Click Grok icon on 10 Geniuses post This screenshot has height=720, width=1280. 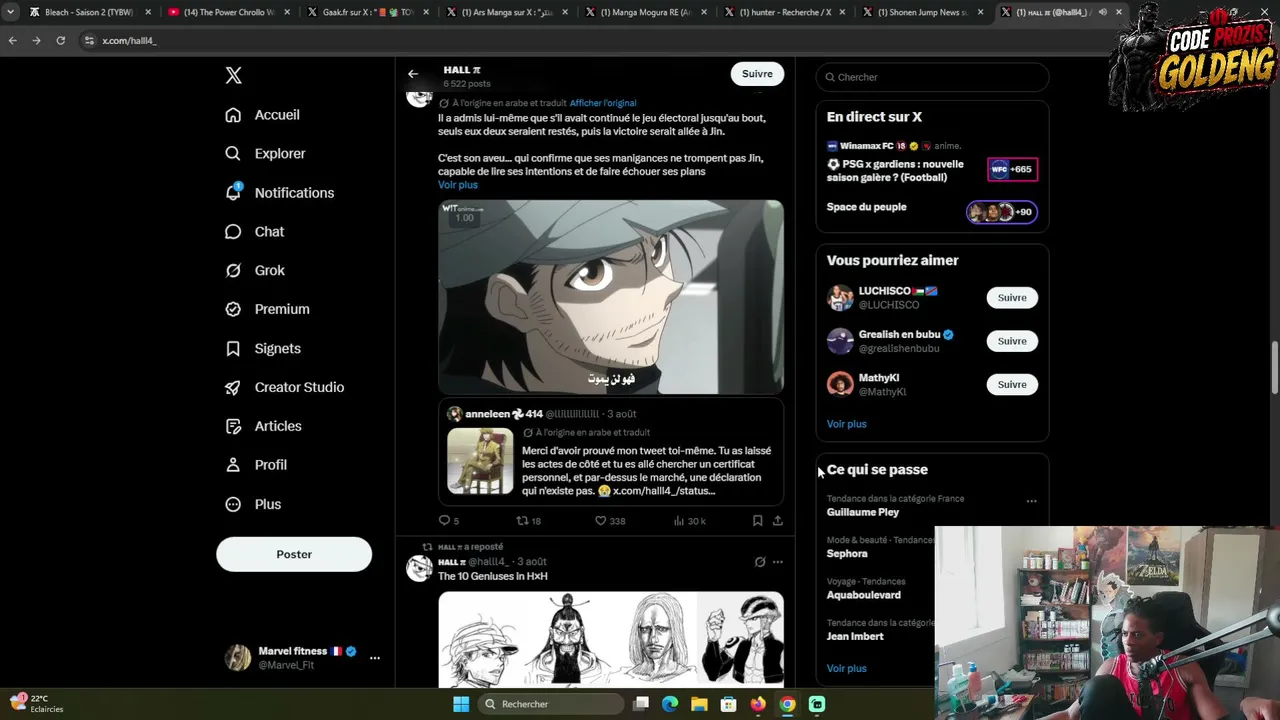pos(760,562)
